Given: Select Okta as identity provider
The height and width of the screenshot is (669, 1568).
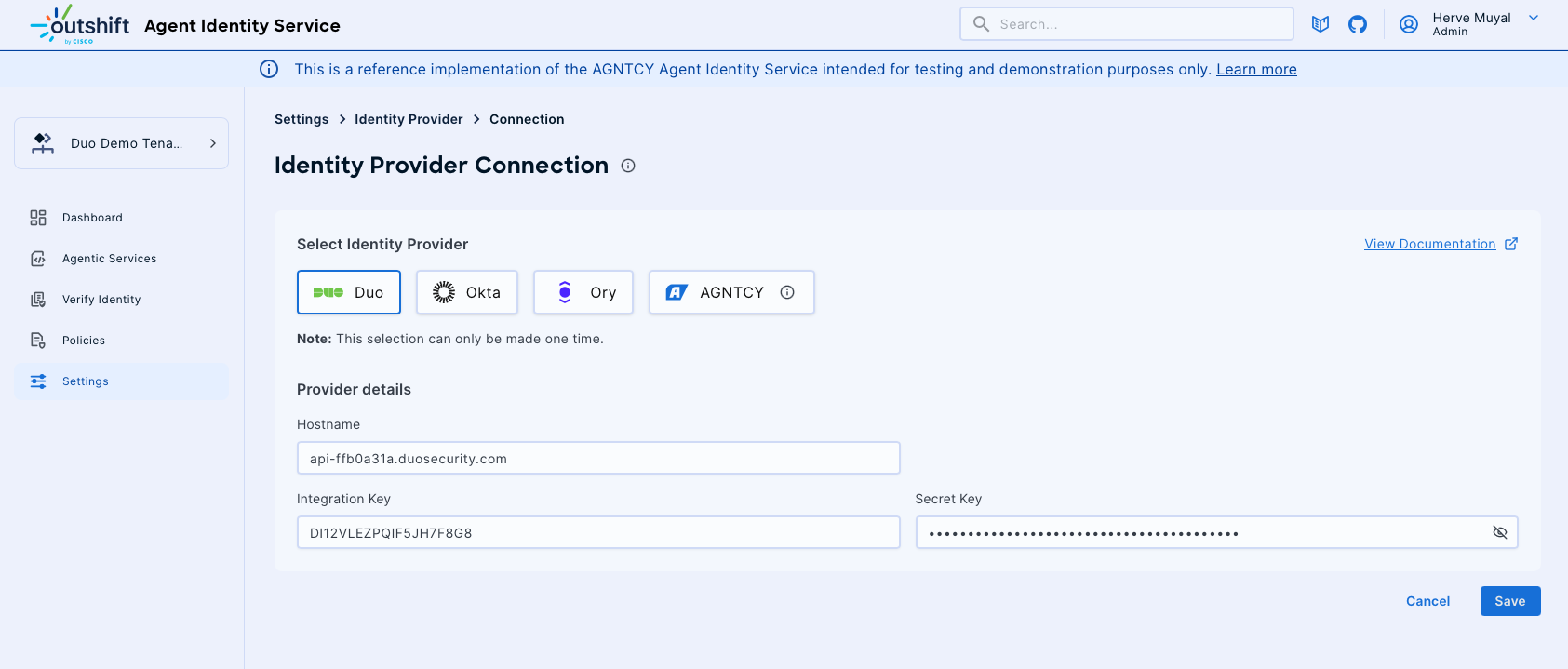Looking at the screenshot, I should [467, 292].
